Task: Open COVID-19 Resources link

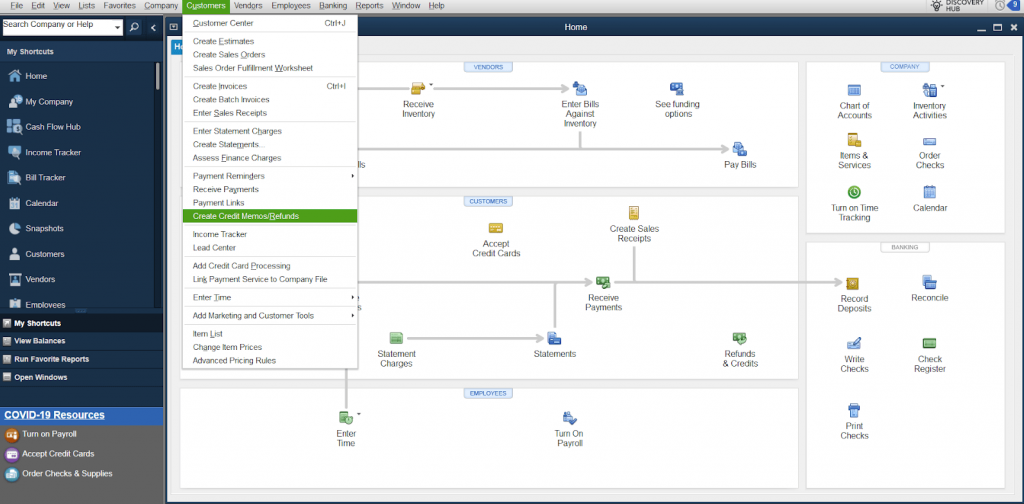Action: (x=54, y=415)
